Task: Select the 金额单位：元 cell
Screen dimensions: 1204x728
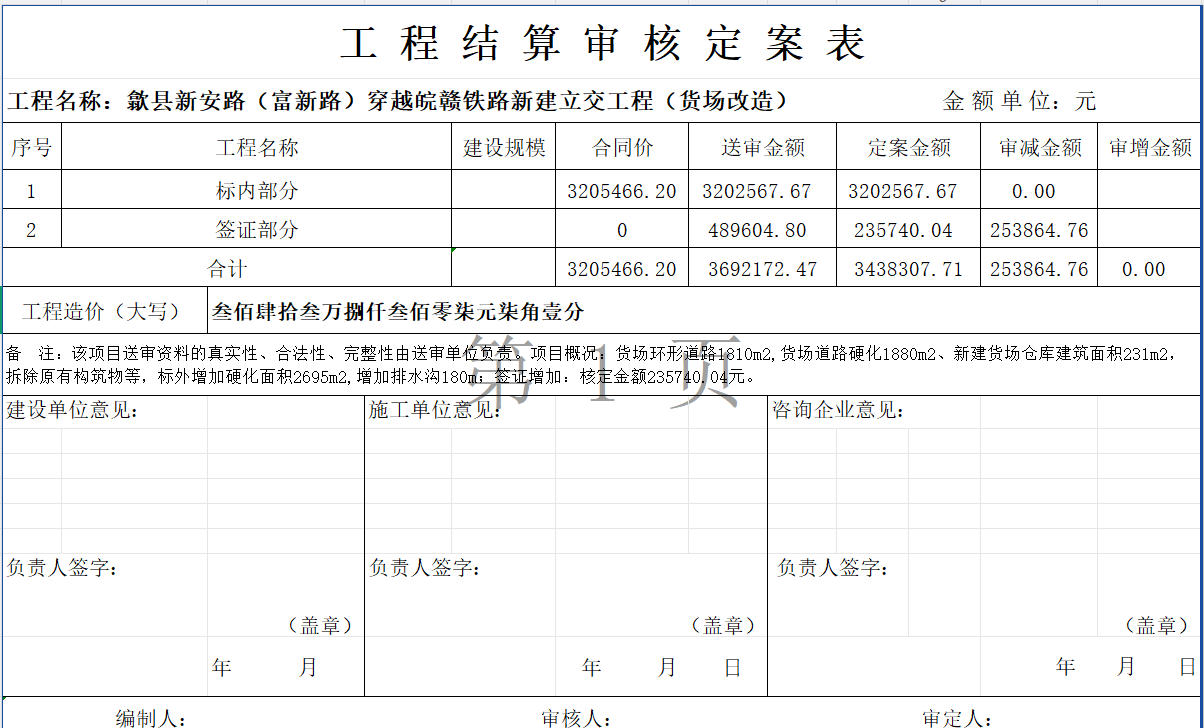Action: (1019, 101)
